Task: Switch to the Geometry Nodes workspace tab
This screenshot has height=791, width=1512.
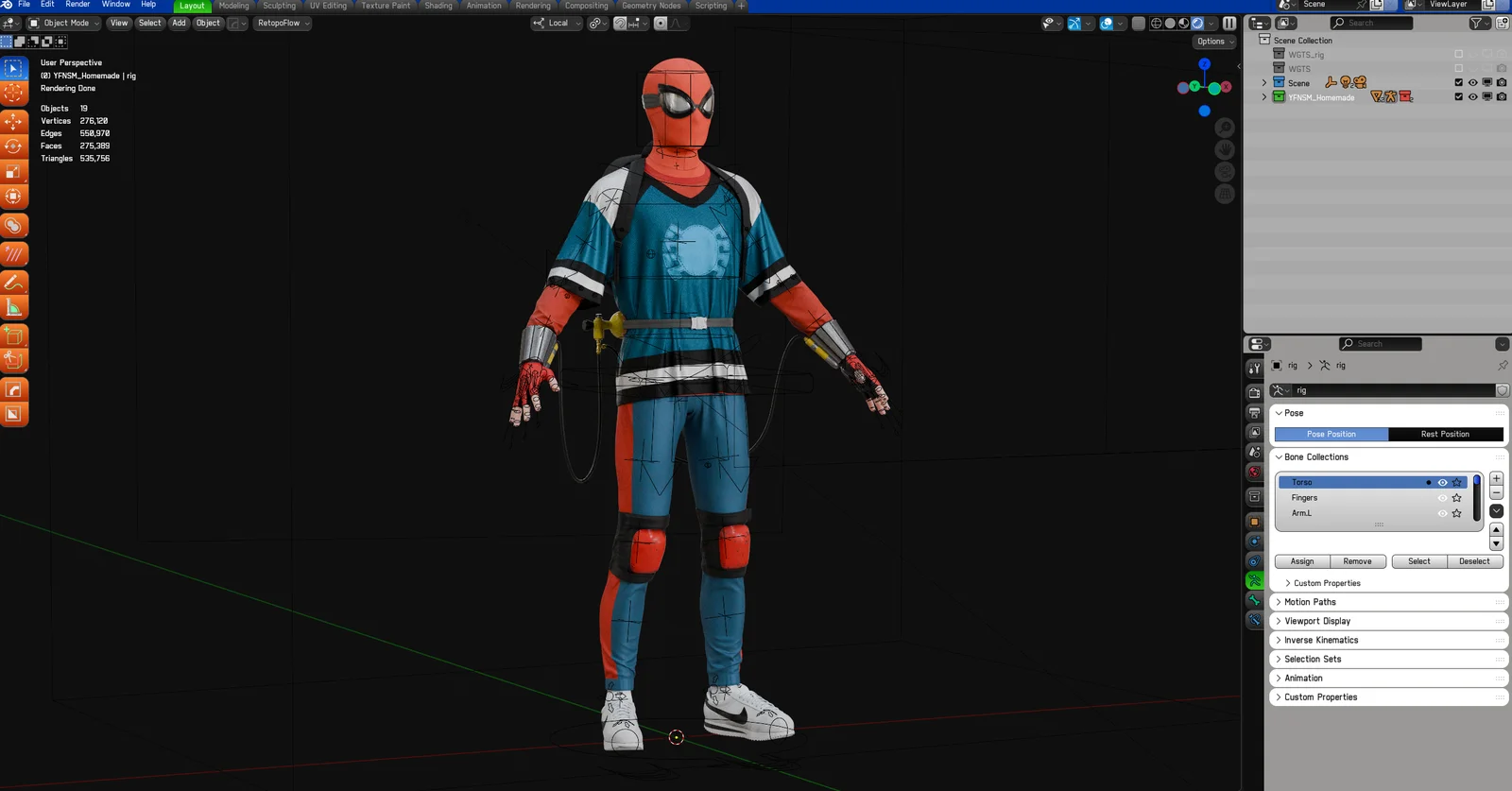Action: pyautogui.click(x=651, y=6)
